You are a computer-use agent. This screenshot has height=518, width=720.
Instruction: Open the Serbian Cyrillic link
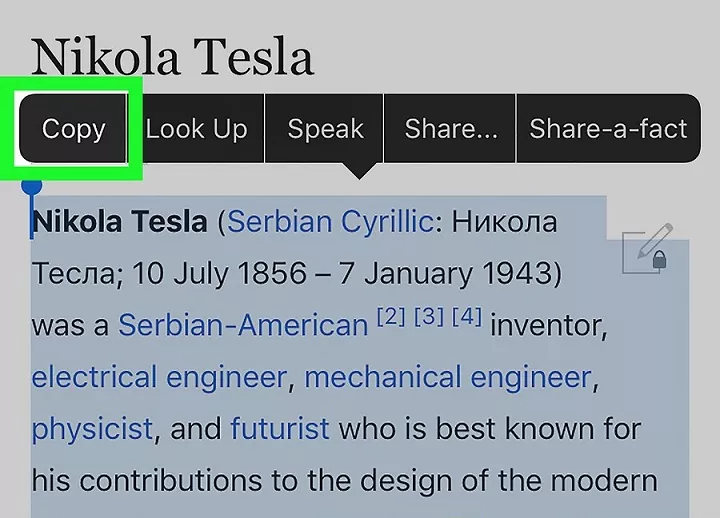[330, 222]
